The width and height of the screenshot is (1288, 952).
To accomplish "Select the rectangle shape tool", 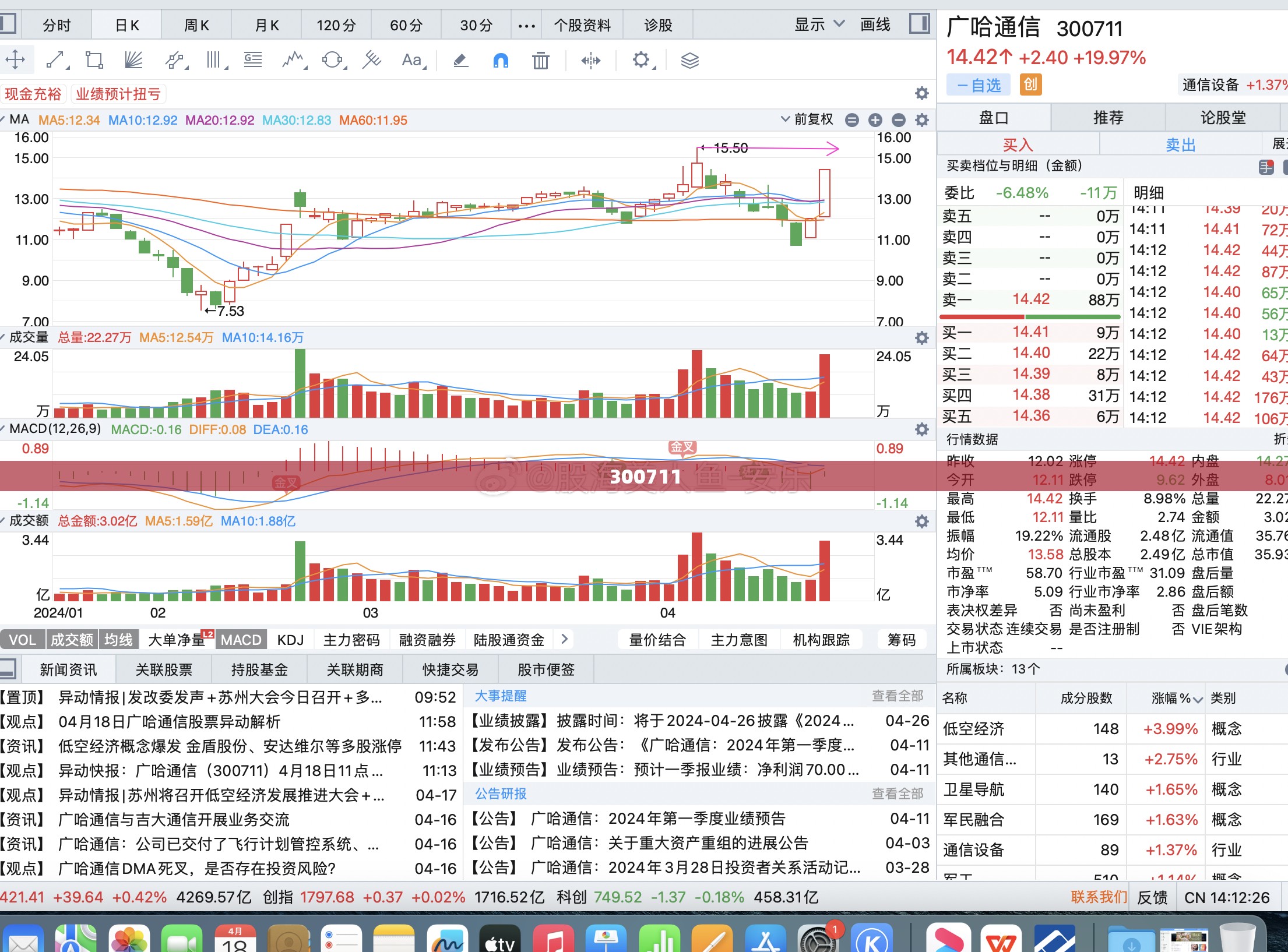I will click(x=94, y=59).
